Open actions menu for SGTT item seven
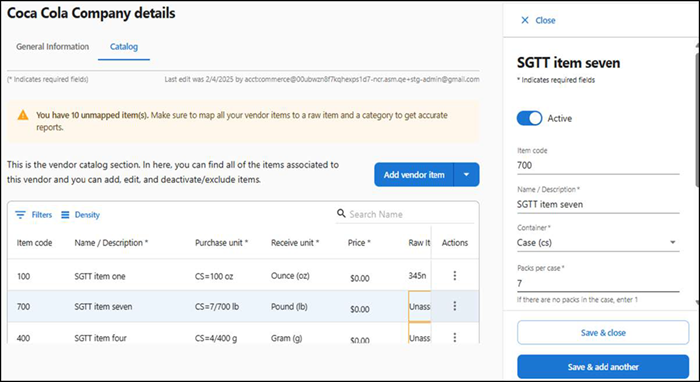The image size is (700, 382). tap(454, 306)
